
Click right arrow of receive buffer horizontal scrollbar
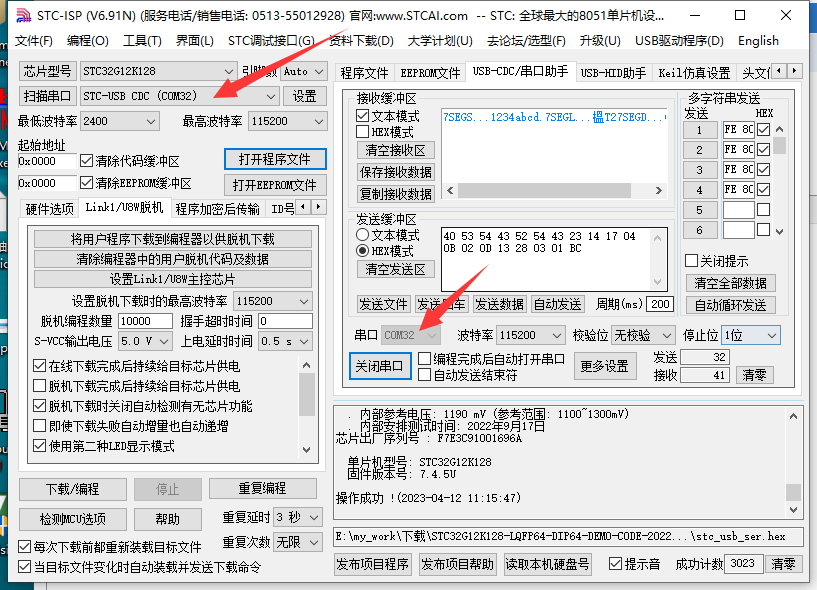pyautogui.click(x=659, y=191)
